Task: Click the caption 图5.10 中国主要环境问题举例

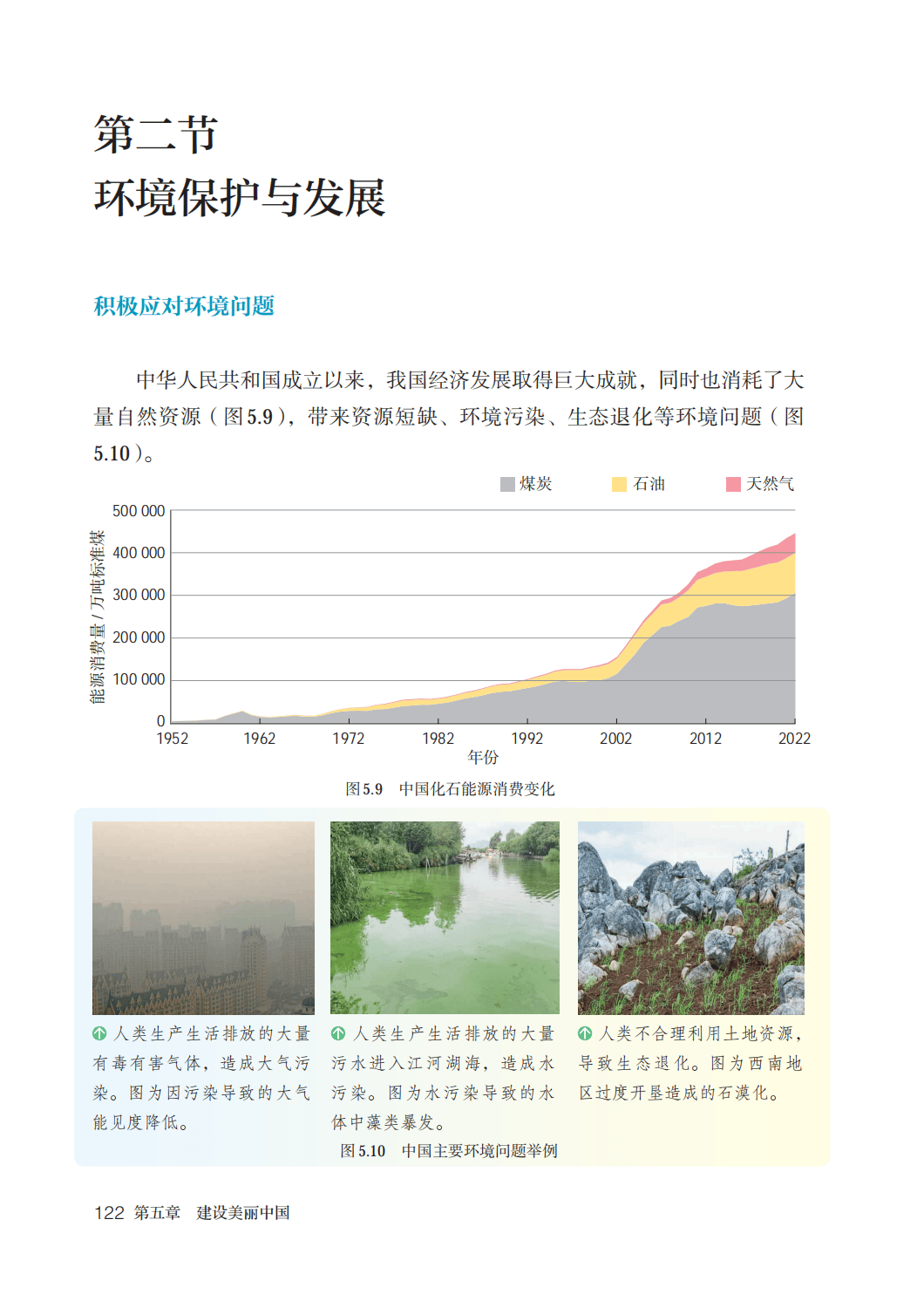Action: coord(449,1151)
